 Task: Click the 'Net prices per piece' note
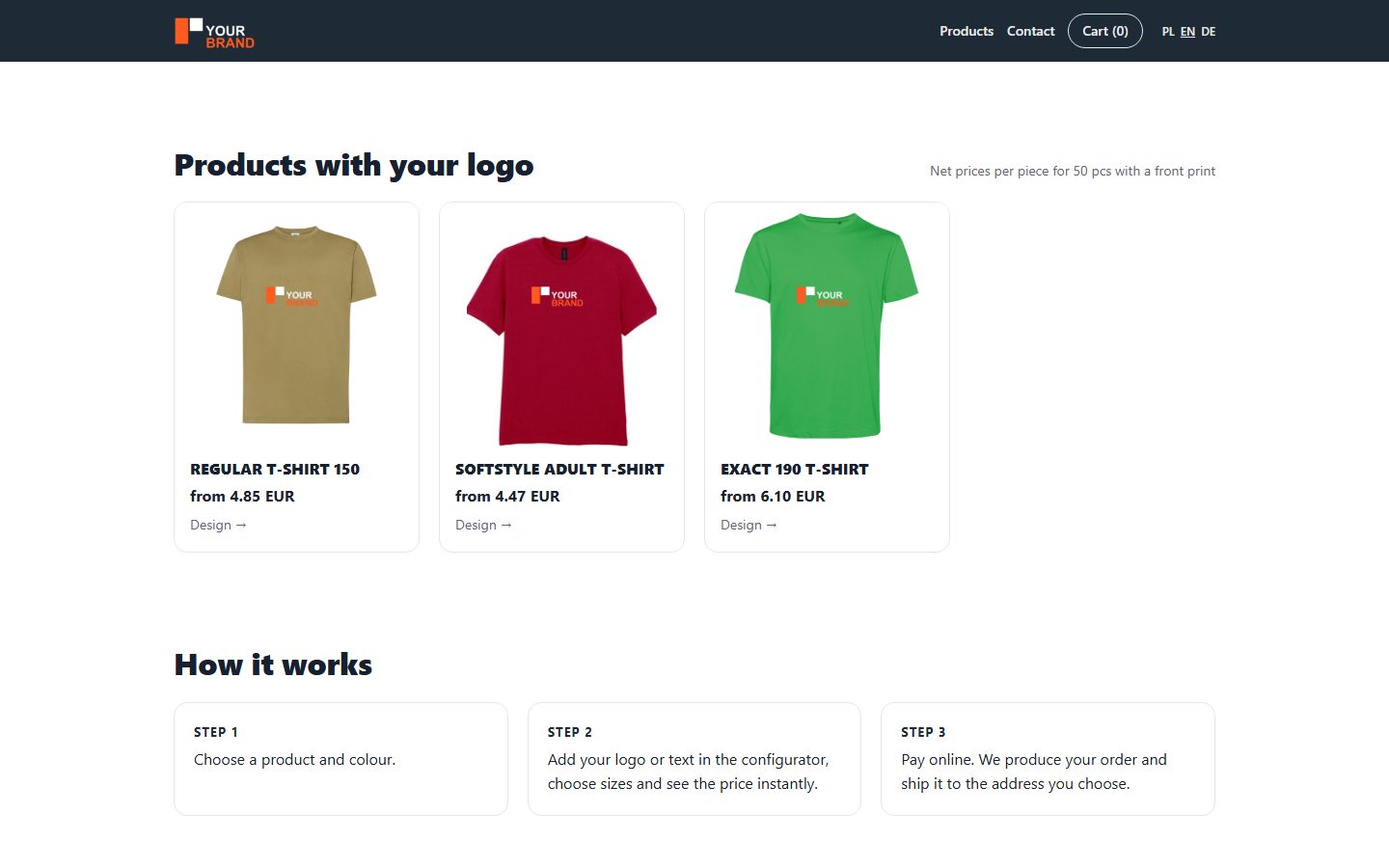[x=1073, y=171]
